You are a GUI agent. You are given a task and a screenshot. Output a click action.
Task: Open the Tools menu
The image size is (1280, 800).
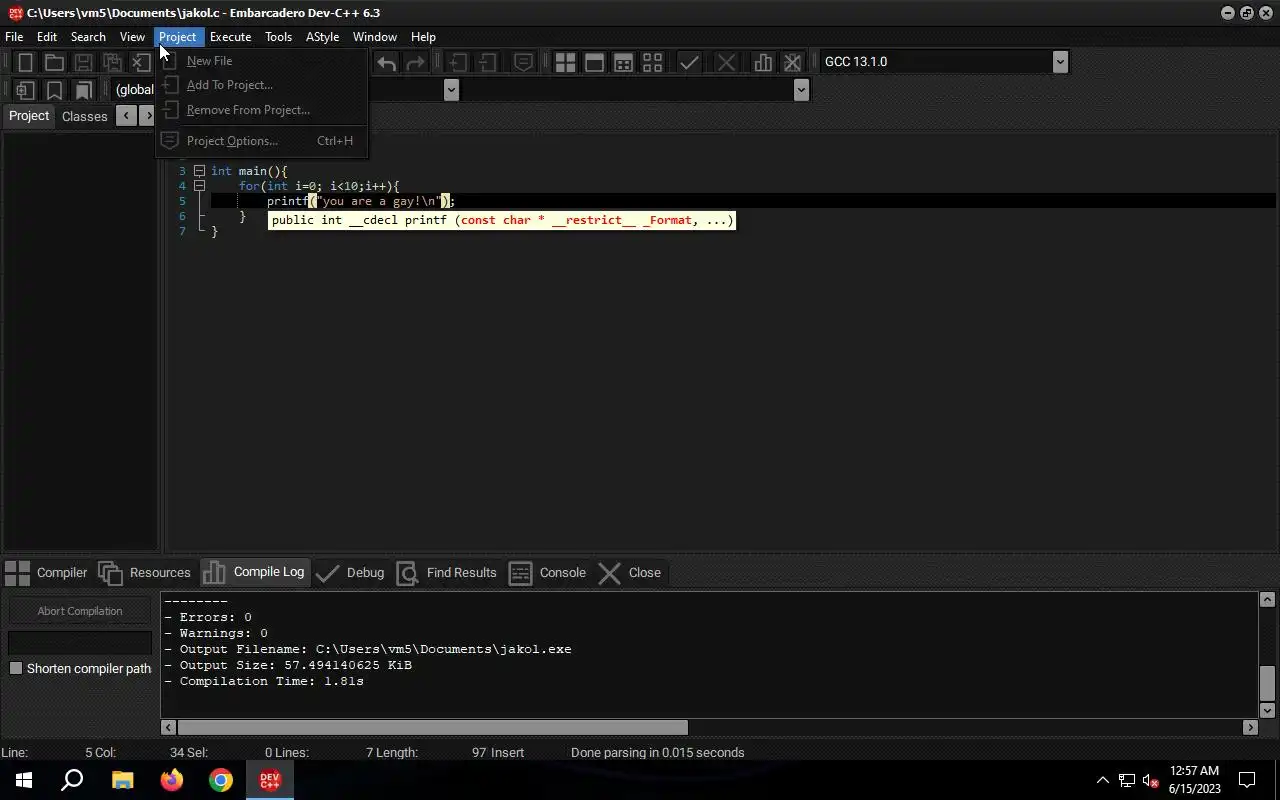click(x=278, y=37)
